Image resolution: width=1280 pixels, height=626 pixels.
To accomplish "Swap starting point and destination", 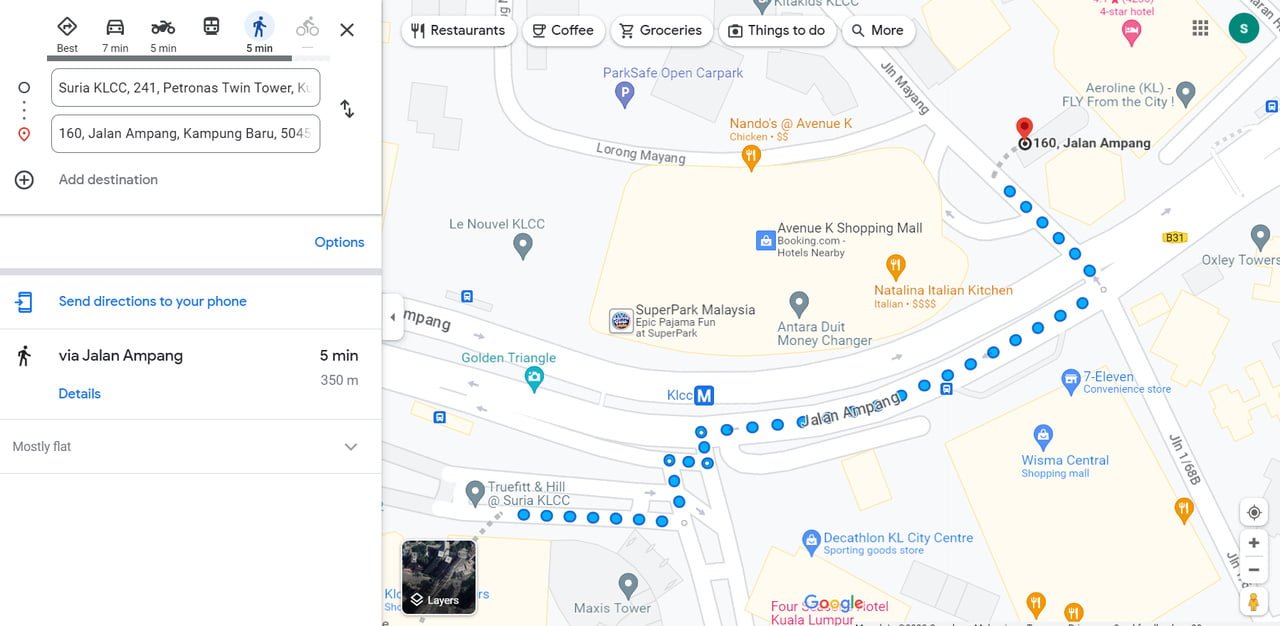I will [x=347, y=109].
